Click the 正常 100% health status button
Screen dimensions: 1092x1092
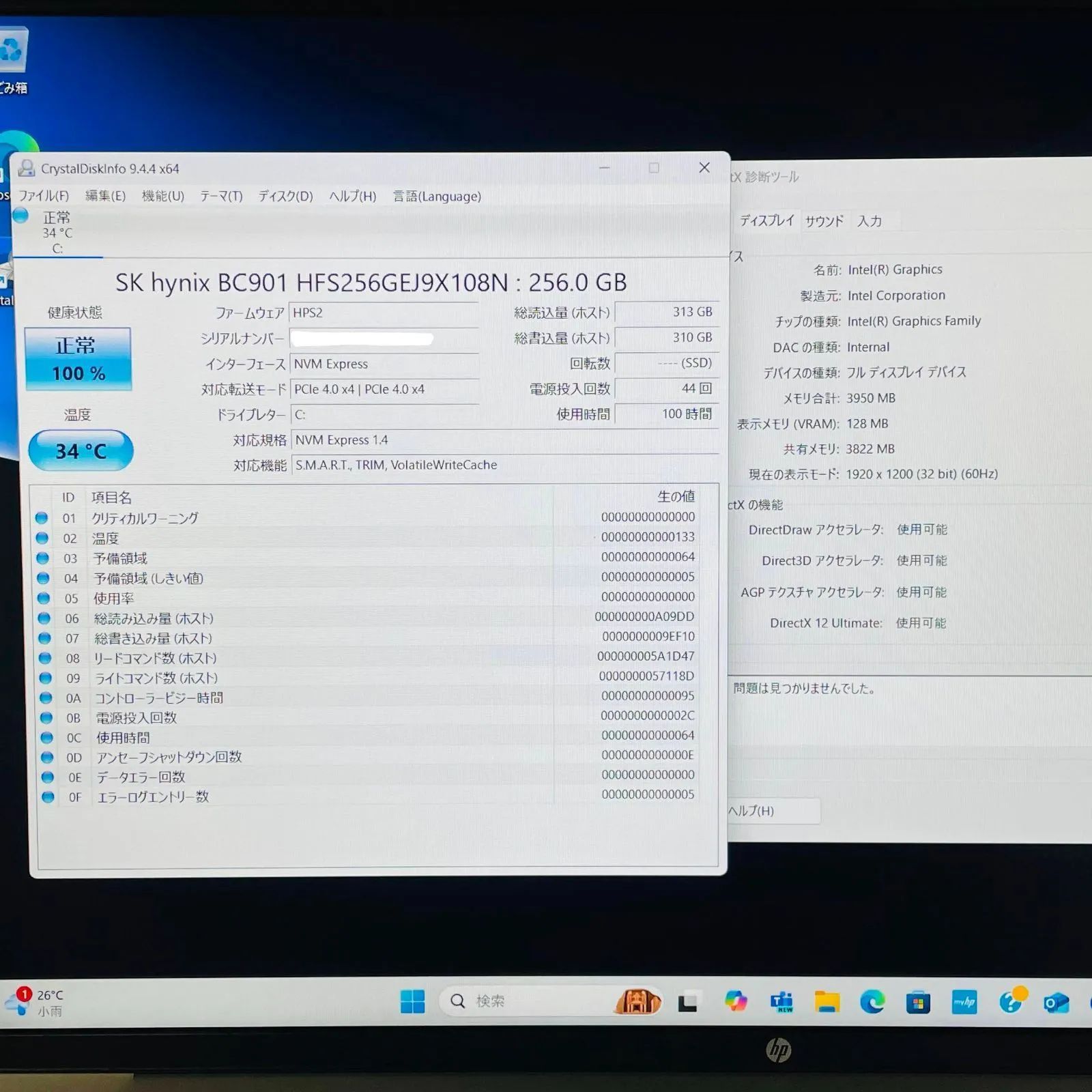tap(78, 357)
